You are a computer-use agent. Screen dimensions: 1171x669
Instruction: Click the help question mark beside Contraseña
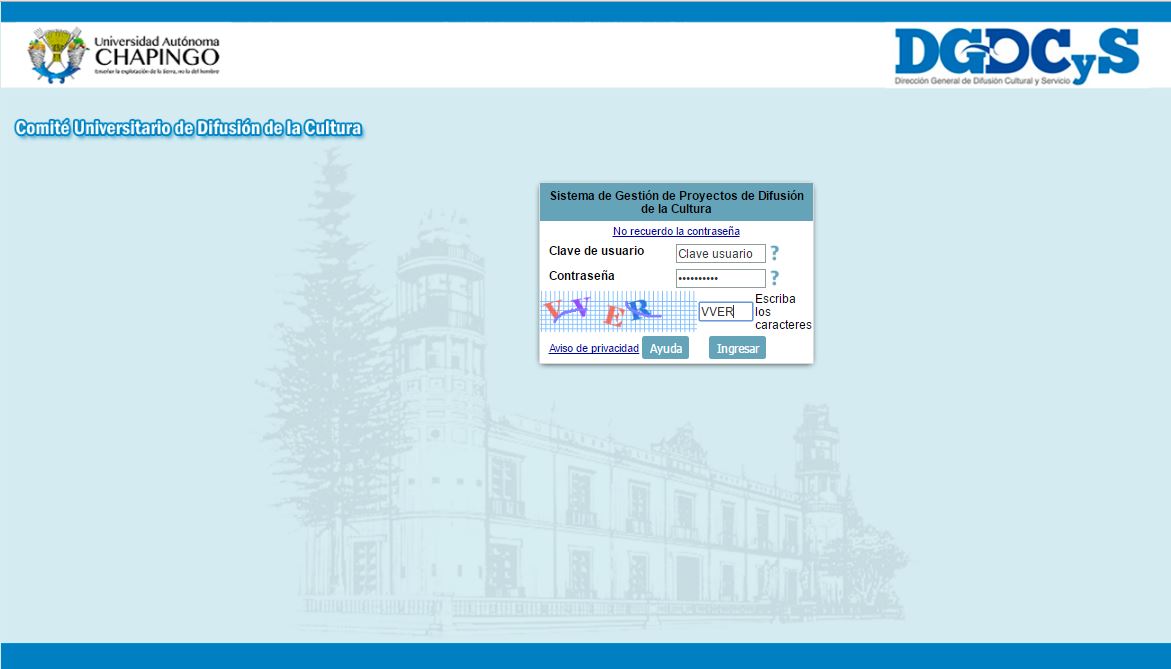(x=774, y=278)
